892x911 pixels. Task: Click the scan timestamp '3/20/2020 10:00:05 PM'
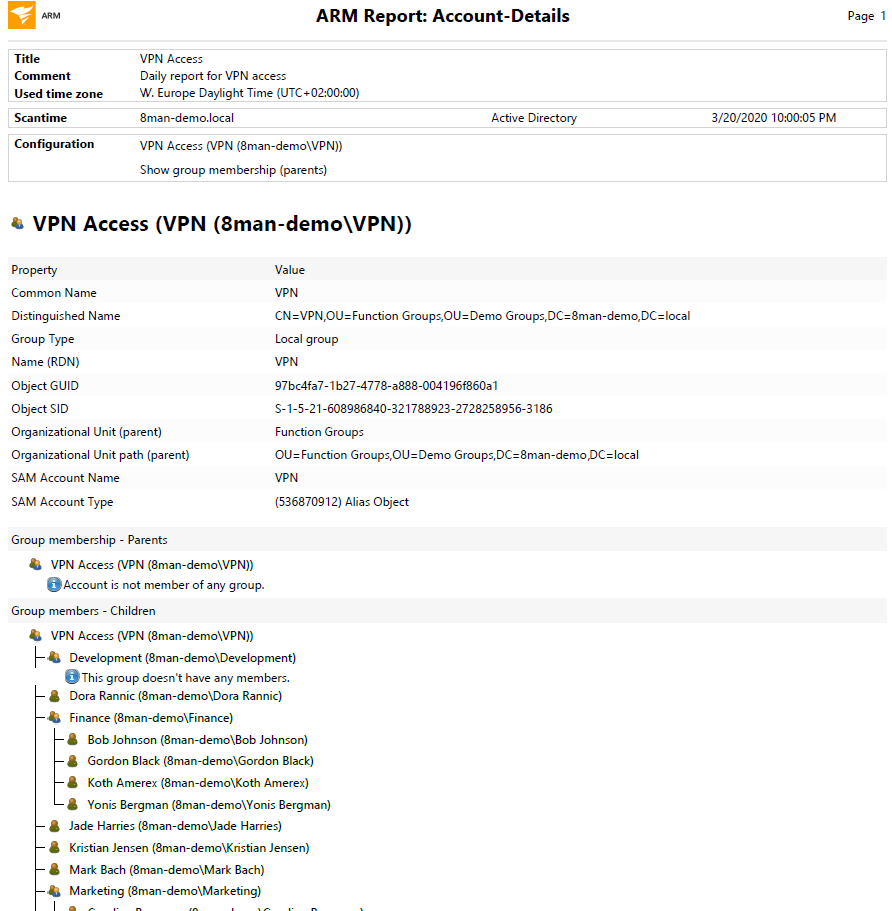click(774, 118)
